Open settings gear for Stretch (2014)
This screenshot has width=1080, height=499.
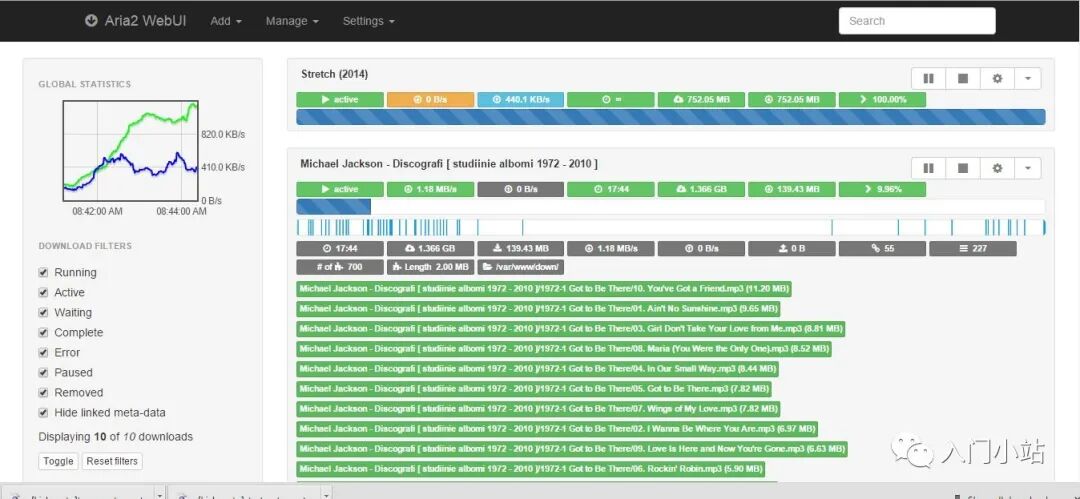coord(997,79)
